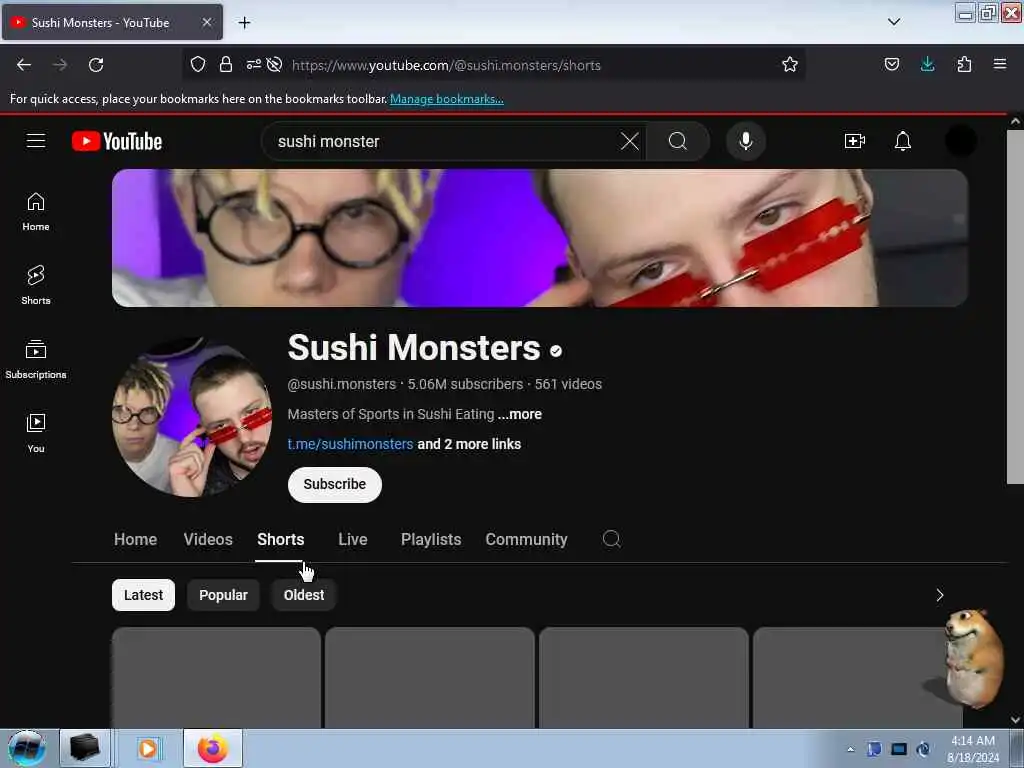1024x768 pixels.
Task: Click the channel banner image
Action: click(539, 238)
